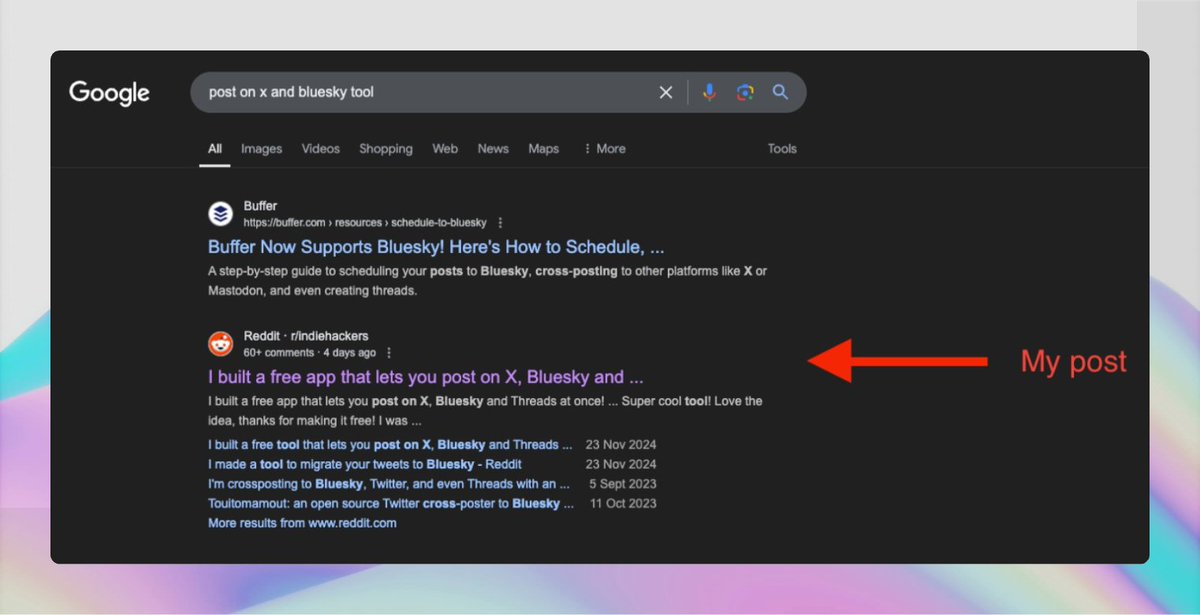
Task: Click the magnifying glass search icon
Action: 781,92
